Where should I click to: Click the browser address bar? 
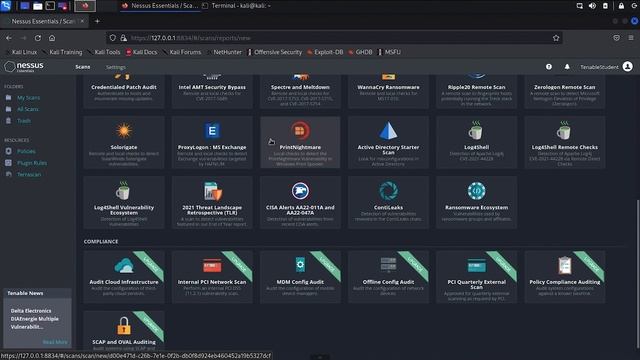click(x=335, y=38)
